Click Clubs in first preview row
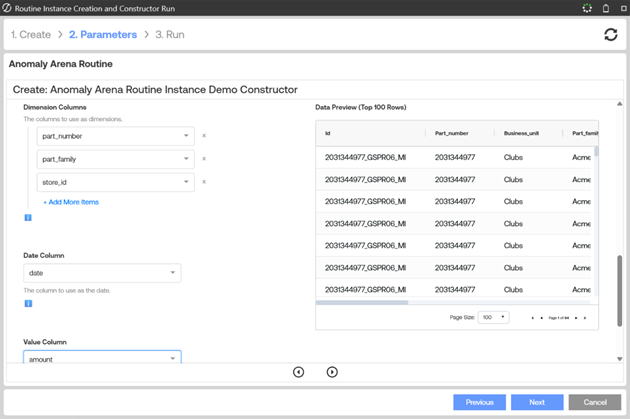 tap(513, 157)
